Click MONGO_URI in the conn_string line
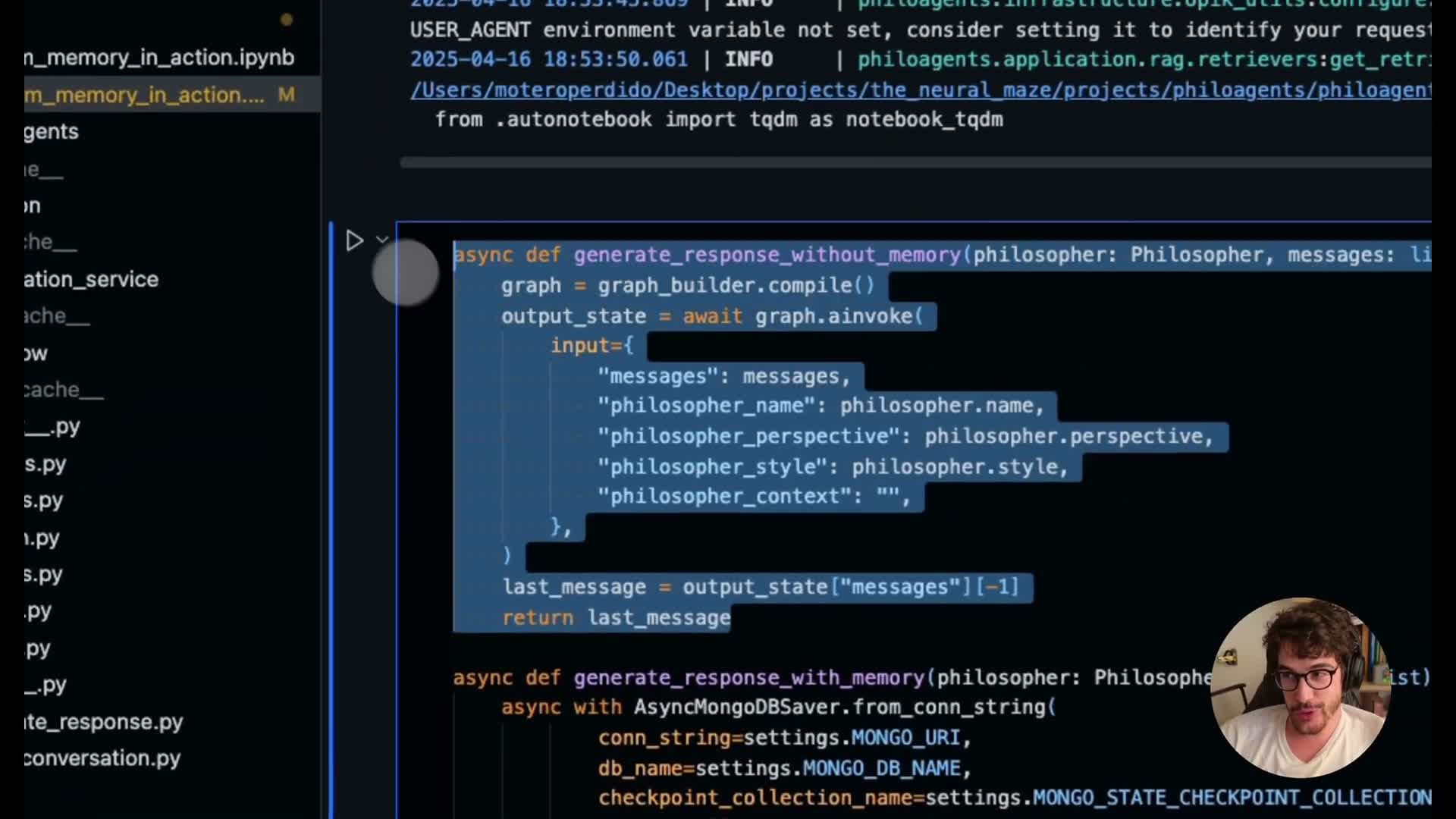This screenshot has height=819, width=1456. (905, 738)
